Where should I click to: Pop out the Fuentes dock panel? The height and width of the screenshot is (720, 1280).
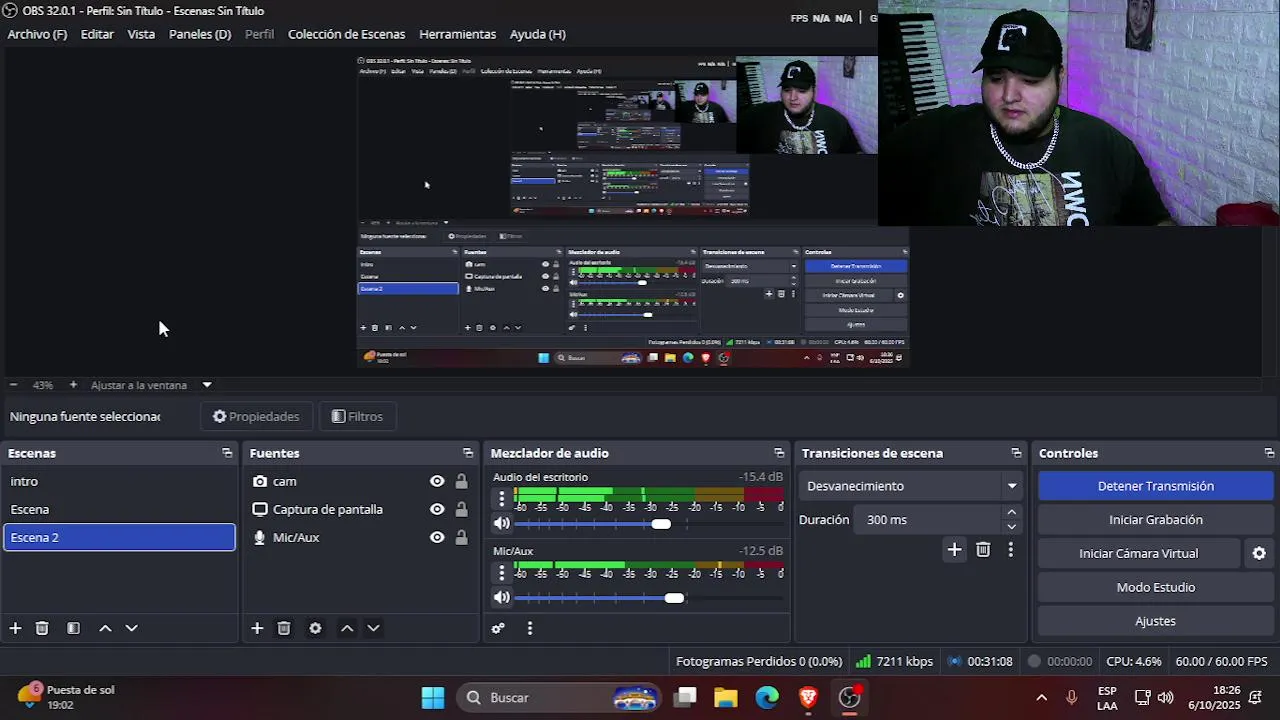tap(468, 453)
